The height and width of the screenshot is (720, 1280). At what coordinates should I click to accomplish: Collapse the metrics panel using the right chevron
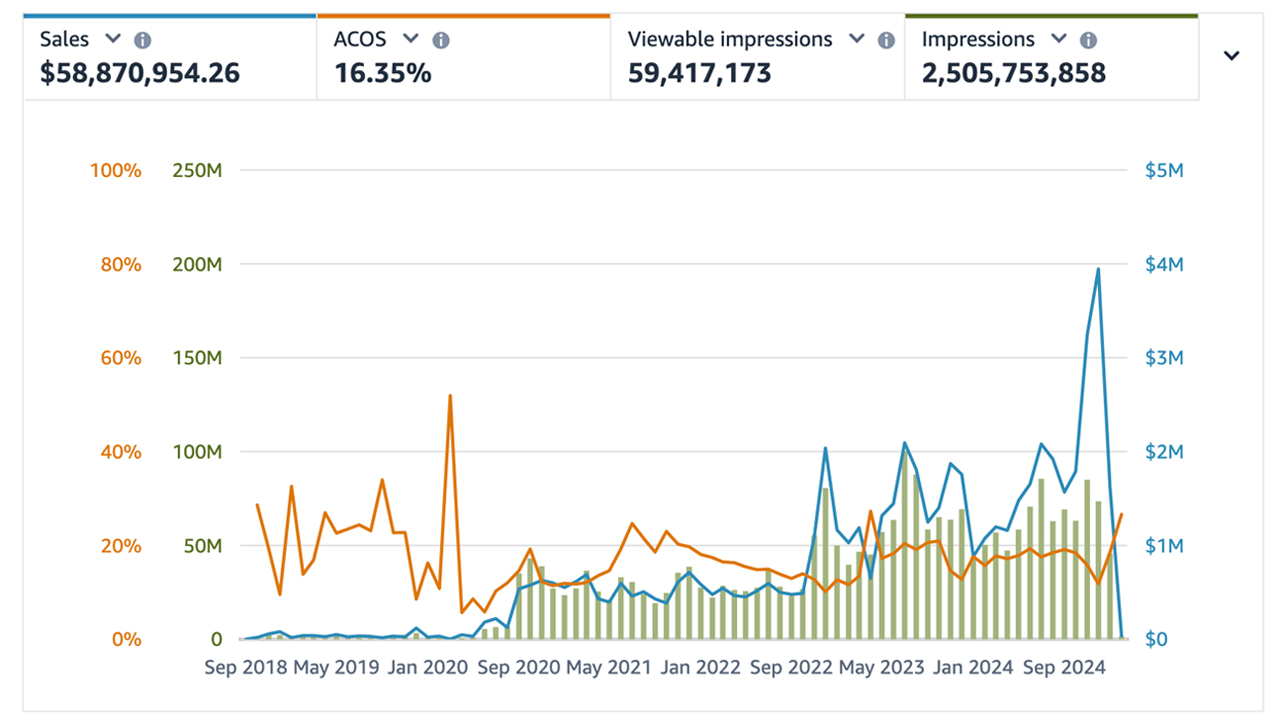(x=1231, y=56)
